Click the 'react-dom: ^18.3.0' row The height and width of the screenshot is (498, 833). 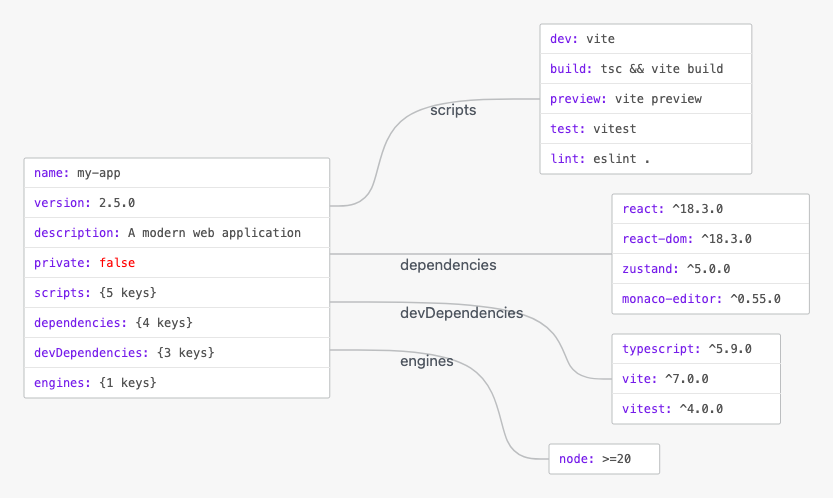click(x=711, y=239)
